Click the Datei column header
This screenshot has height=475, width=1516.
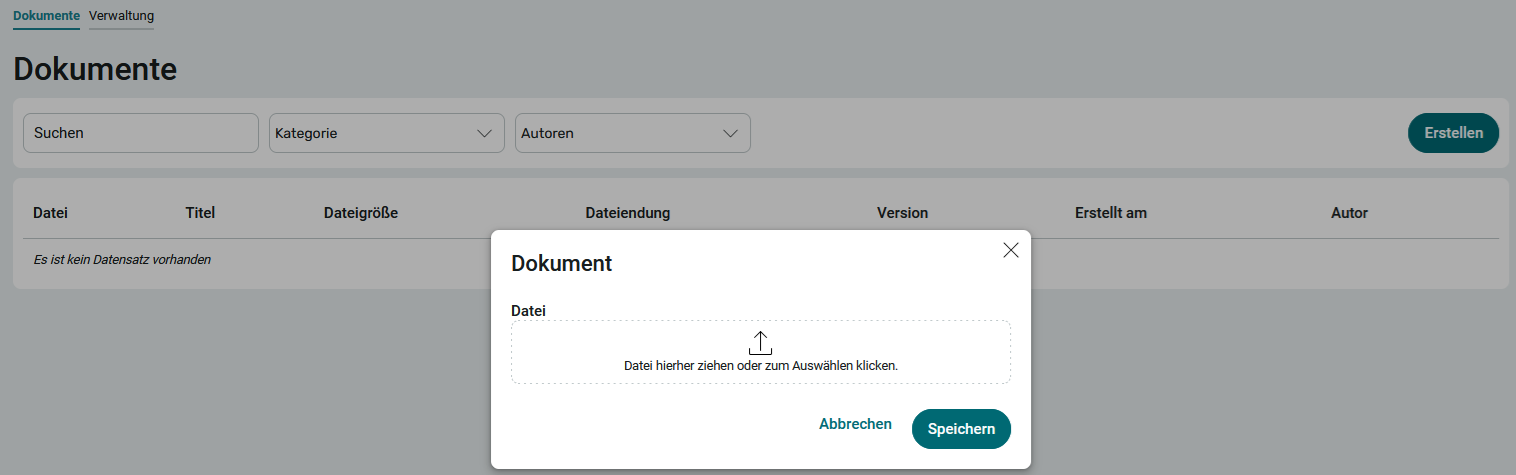50,213
